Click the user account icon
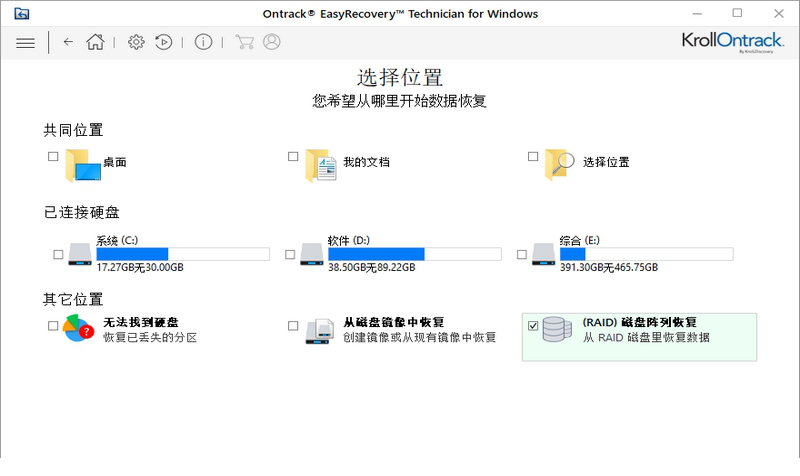This screenshot has width=800, height=476. pyautogui.click(x=272, y=42)
